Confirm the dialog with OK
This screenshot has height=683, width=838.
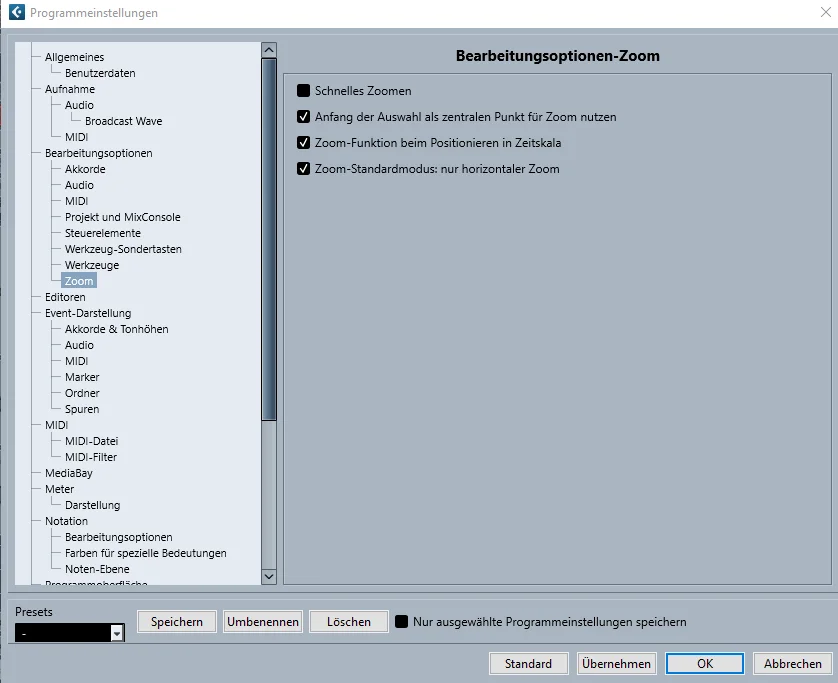705,663
